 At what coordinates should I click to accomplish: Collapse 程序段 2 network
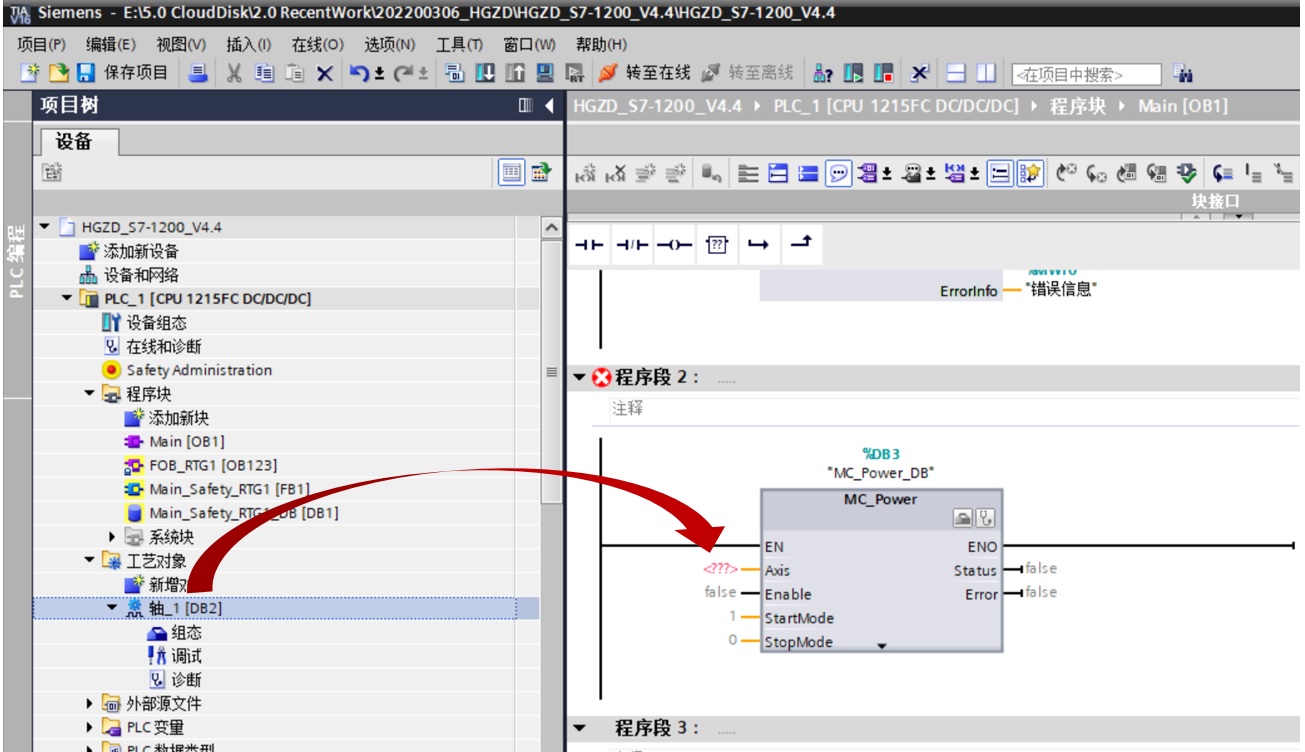point(580,378)
